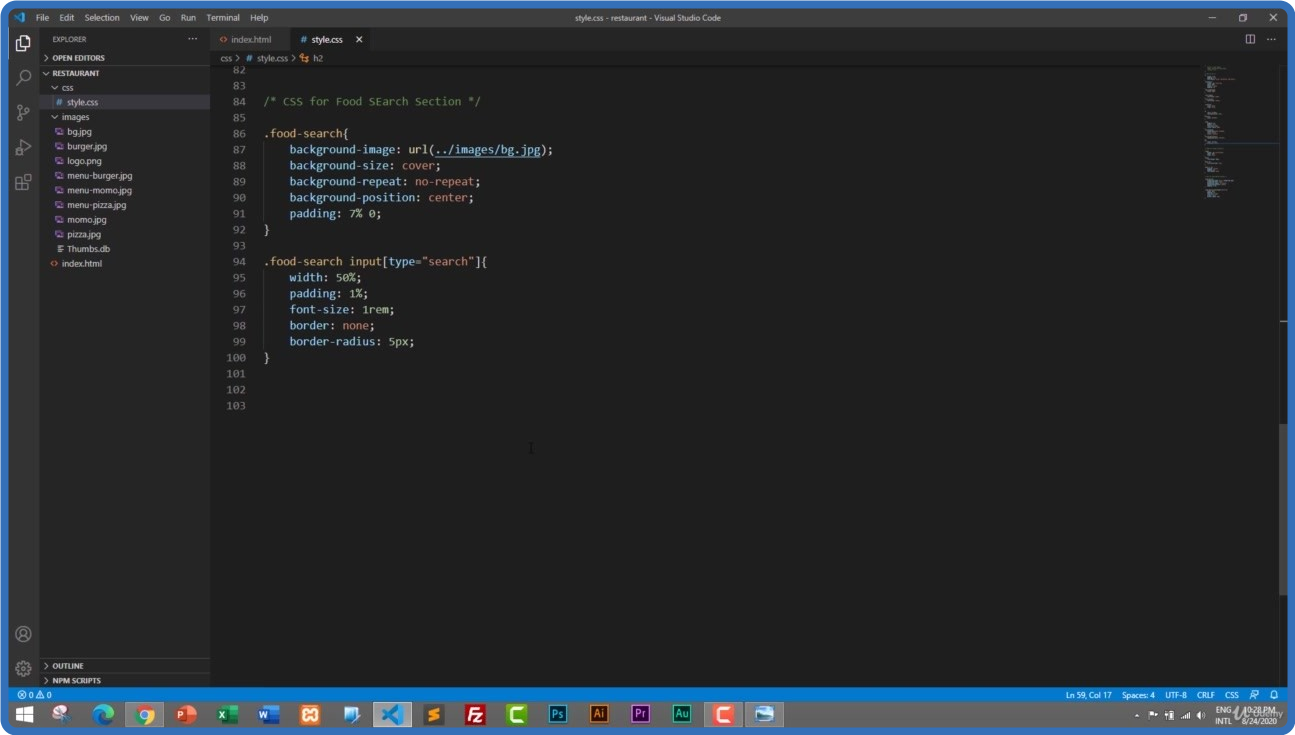
Task: Collapse the css folder in Explorer
Action: pos(67,88)
